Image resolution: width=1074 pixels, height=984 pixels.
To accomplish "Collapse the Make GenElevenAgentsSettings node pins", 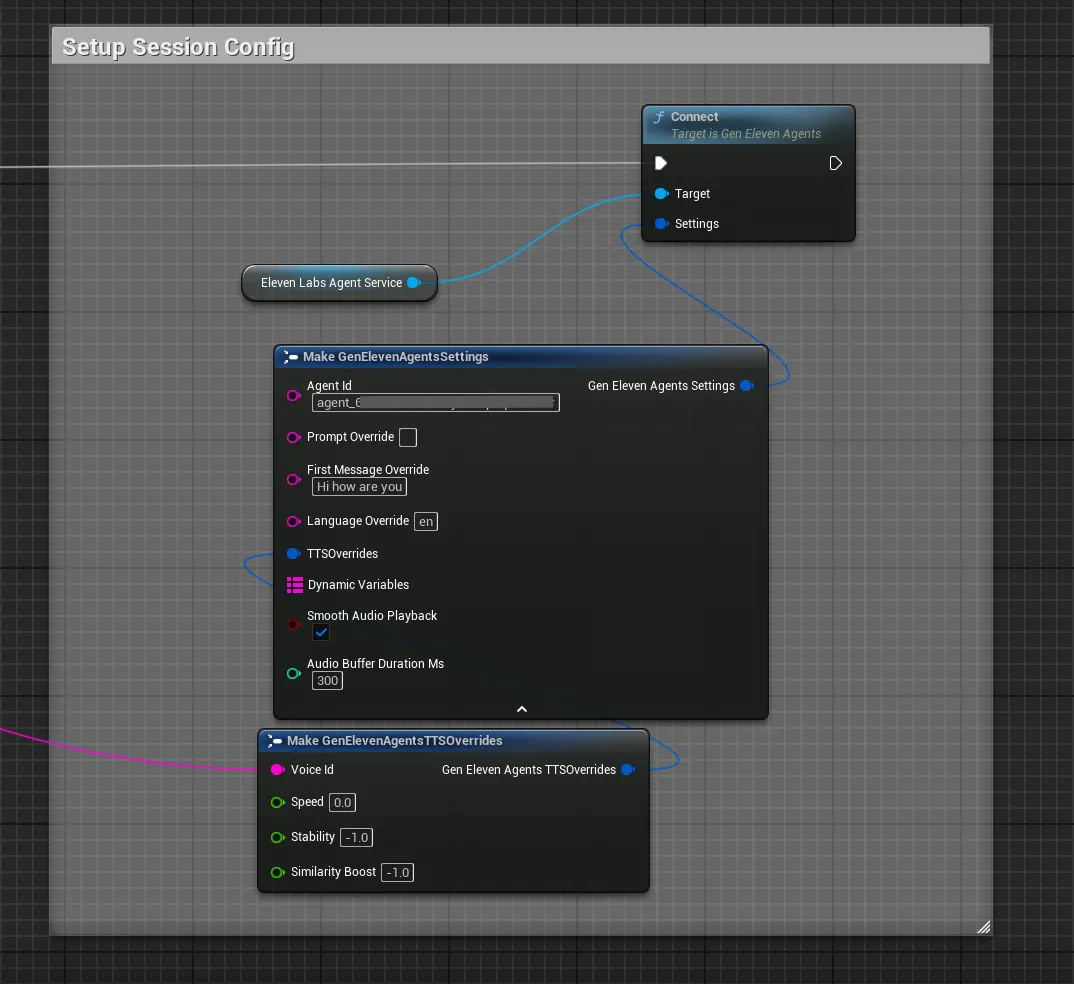I will 522,709.
